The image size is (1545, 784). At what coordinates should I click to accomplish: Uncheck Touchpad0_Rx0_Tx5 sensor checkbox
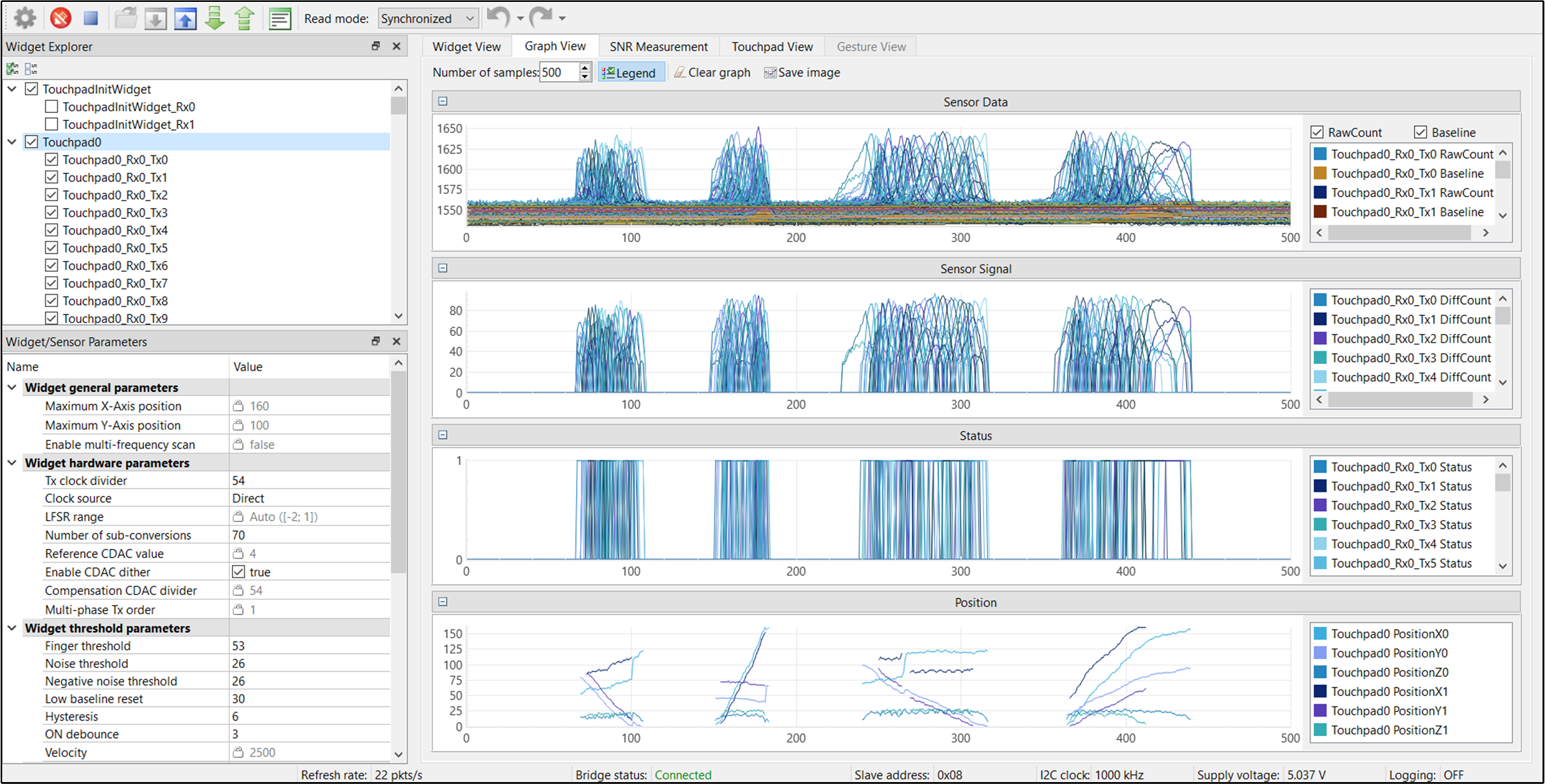click(x=51, y=248)
